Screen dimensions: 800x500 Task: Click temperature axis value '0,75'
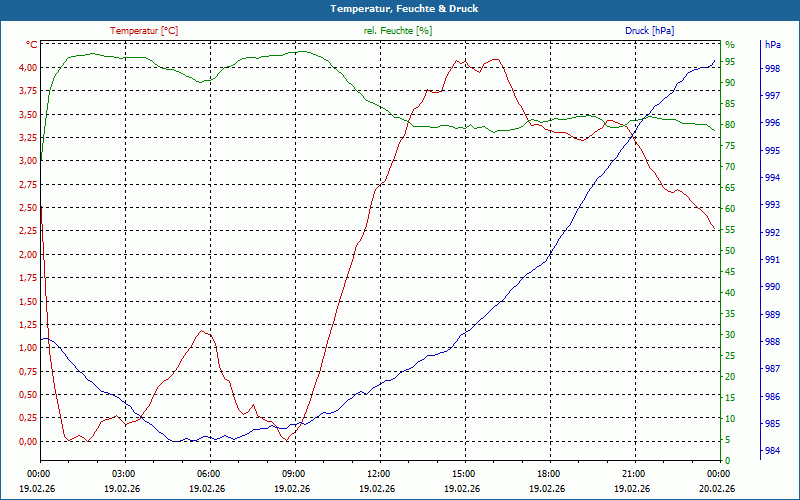[28, 371]
